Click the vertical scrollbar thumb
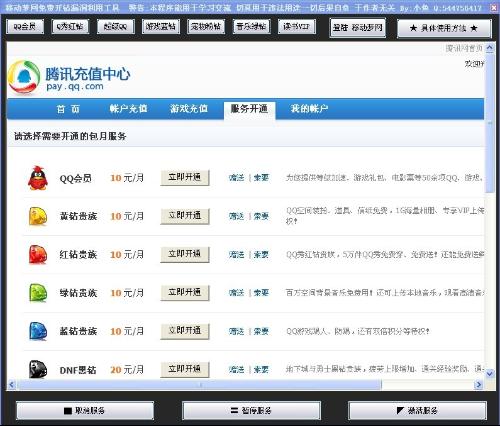 point(489,123)
